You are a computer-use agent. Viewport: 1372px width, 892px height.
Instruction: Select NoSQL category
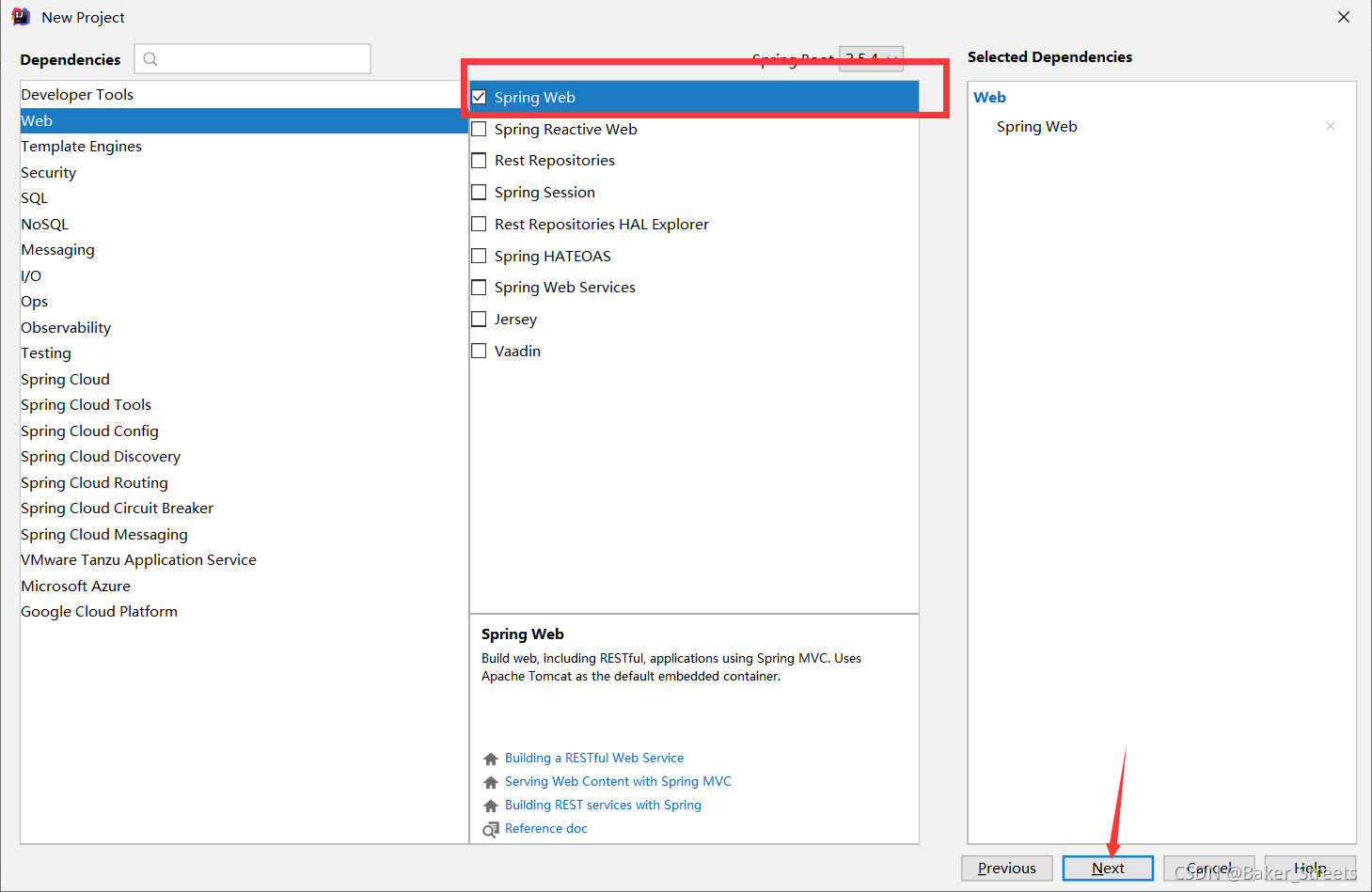[244, 224]
